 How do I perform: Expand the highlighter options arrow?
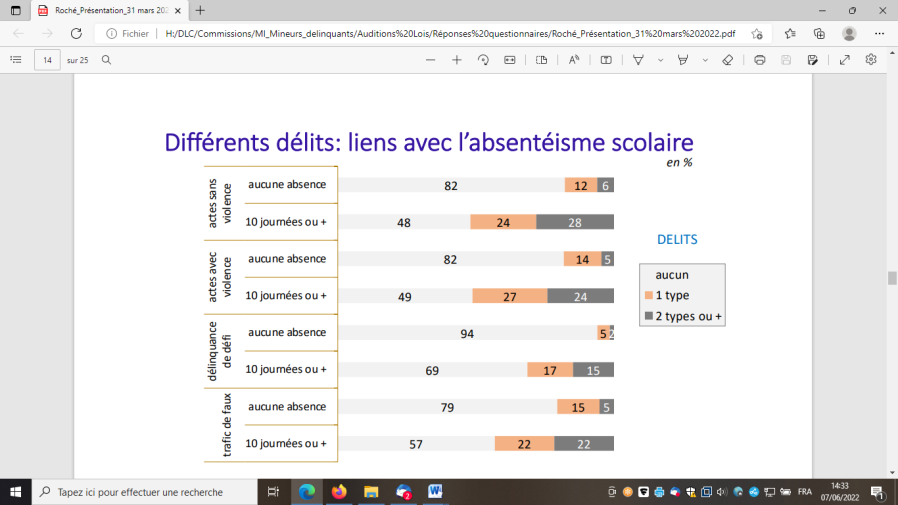coord(705,60)
